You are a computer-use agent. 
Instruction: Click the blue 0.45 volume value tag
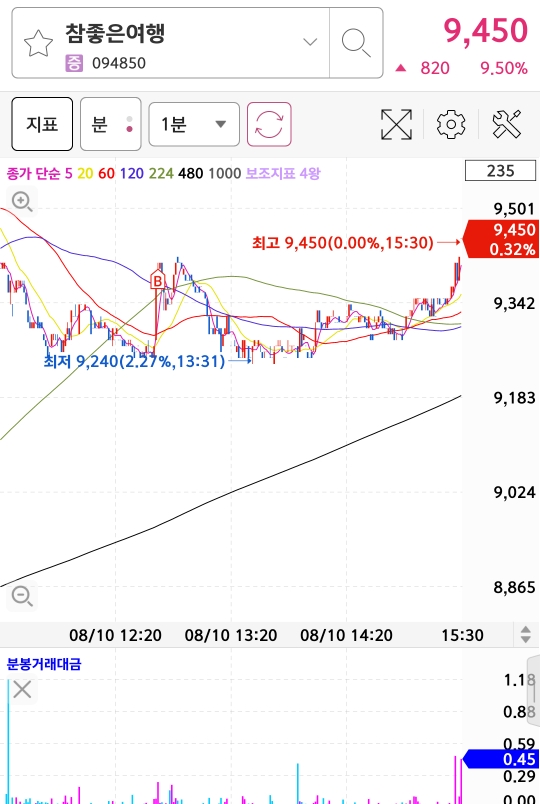point(501,759)
